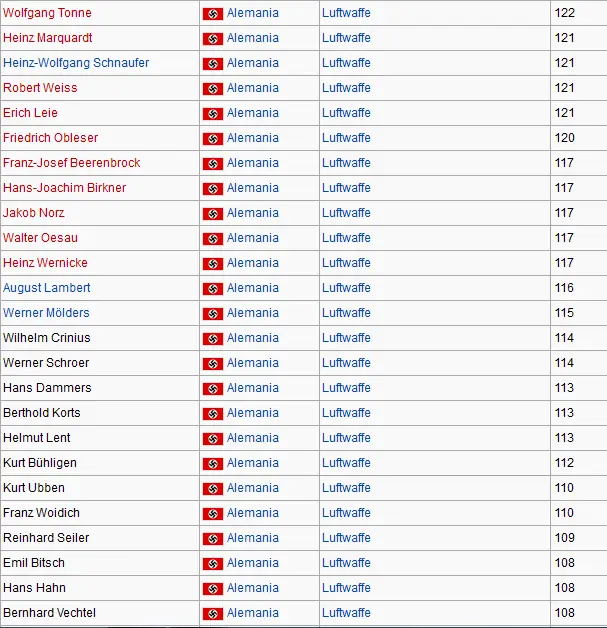Select the name Berthold Korts
The width and height of the screenshot is (607, 628).
(x=42, y=413)
